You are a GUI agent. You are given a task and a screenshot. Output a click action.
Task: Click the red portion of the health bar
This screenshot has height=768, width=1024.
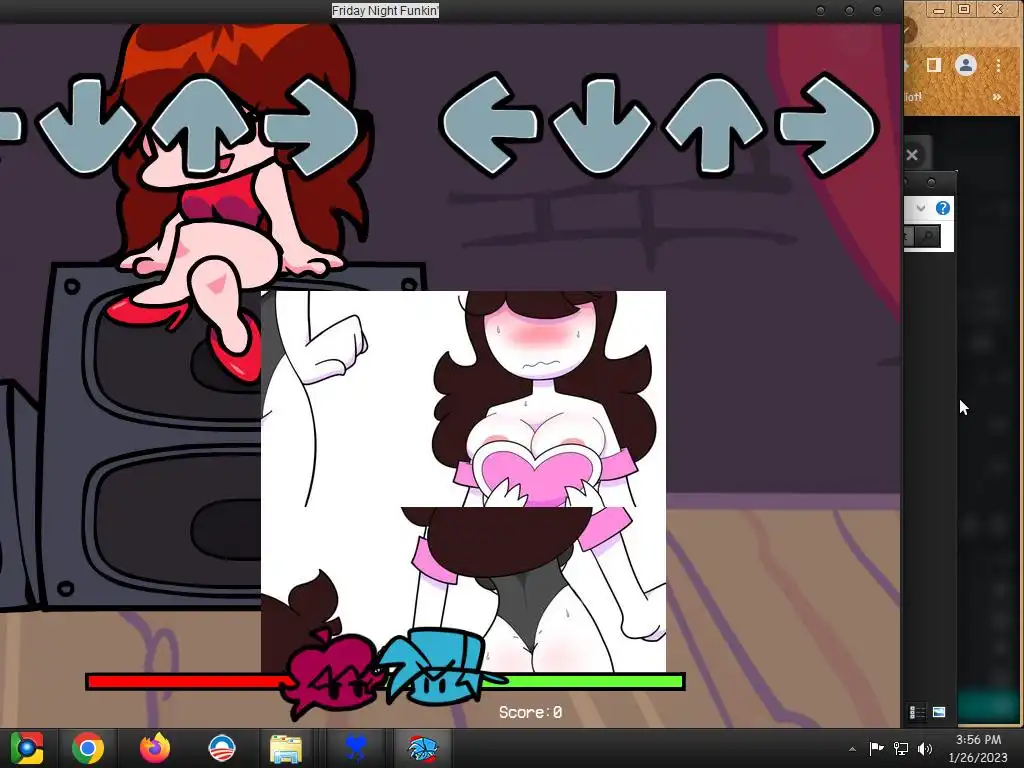187,682
